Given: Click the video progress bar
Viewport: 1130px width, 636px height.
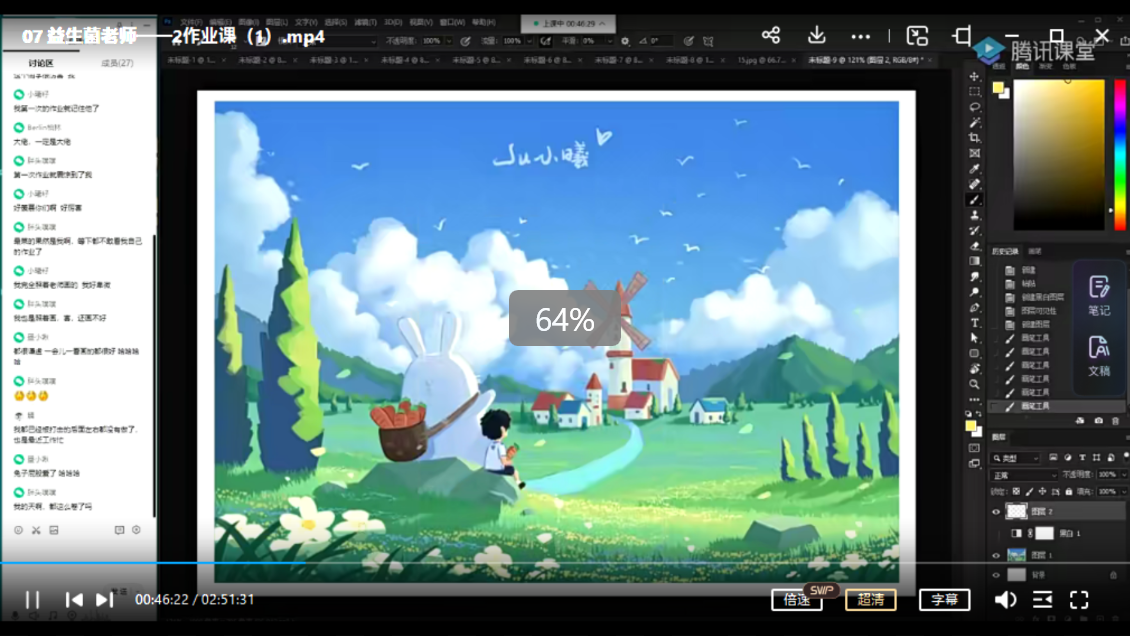Looking at the screenshot, I should [565, 563].
